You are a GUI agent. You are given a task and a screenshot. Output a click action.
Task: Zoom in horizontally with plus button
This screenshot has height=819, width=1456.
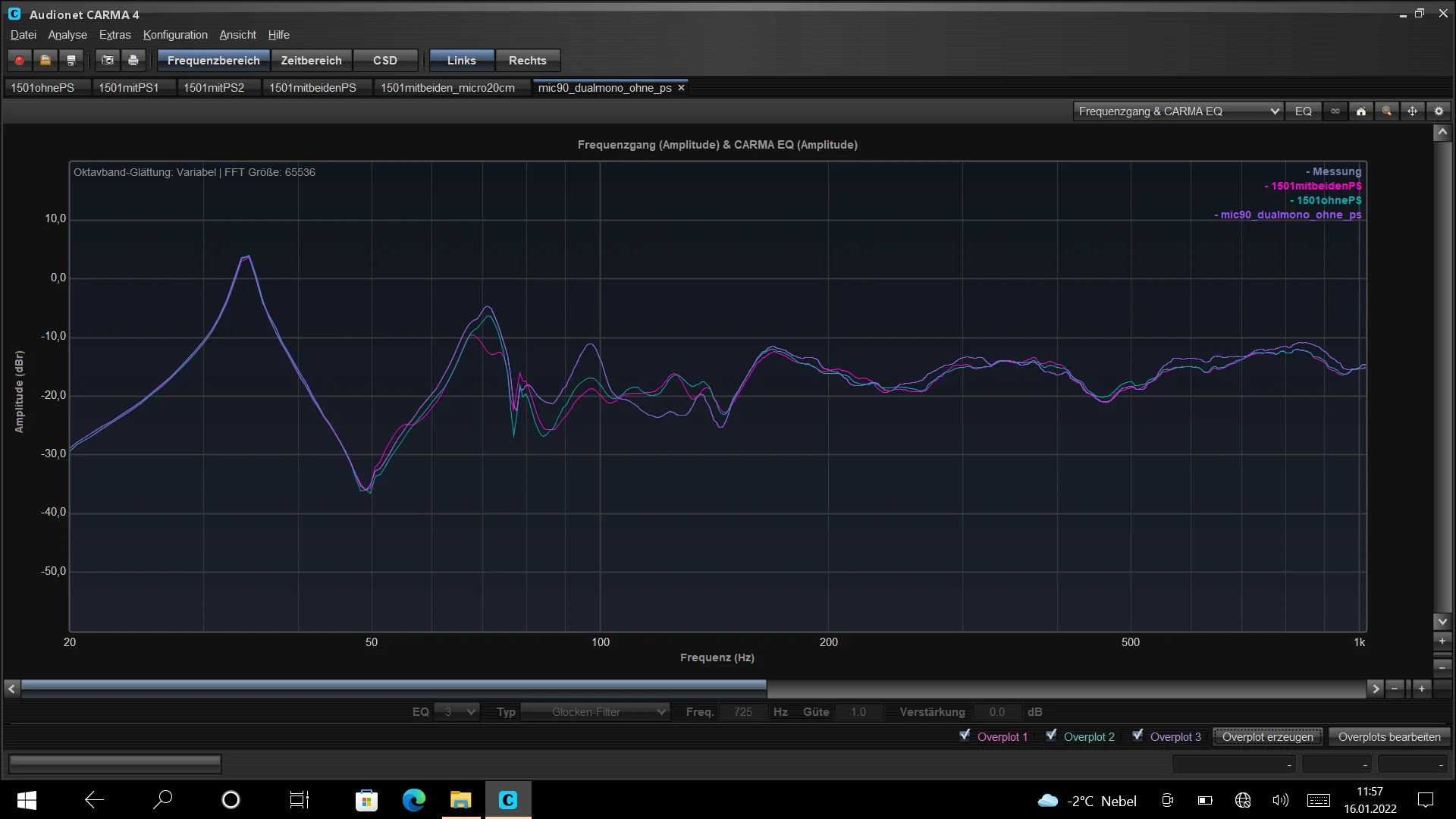point(1422,689)
